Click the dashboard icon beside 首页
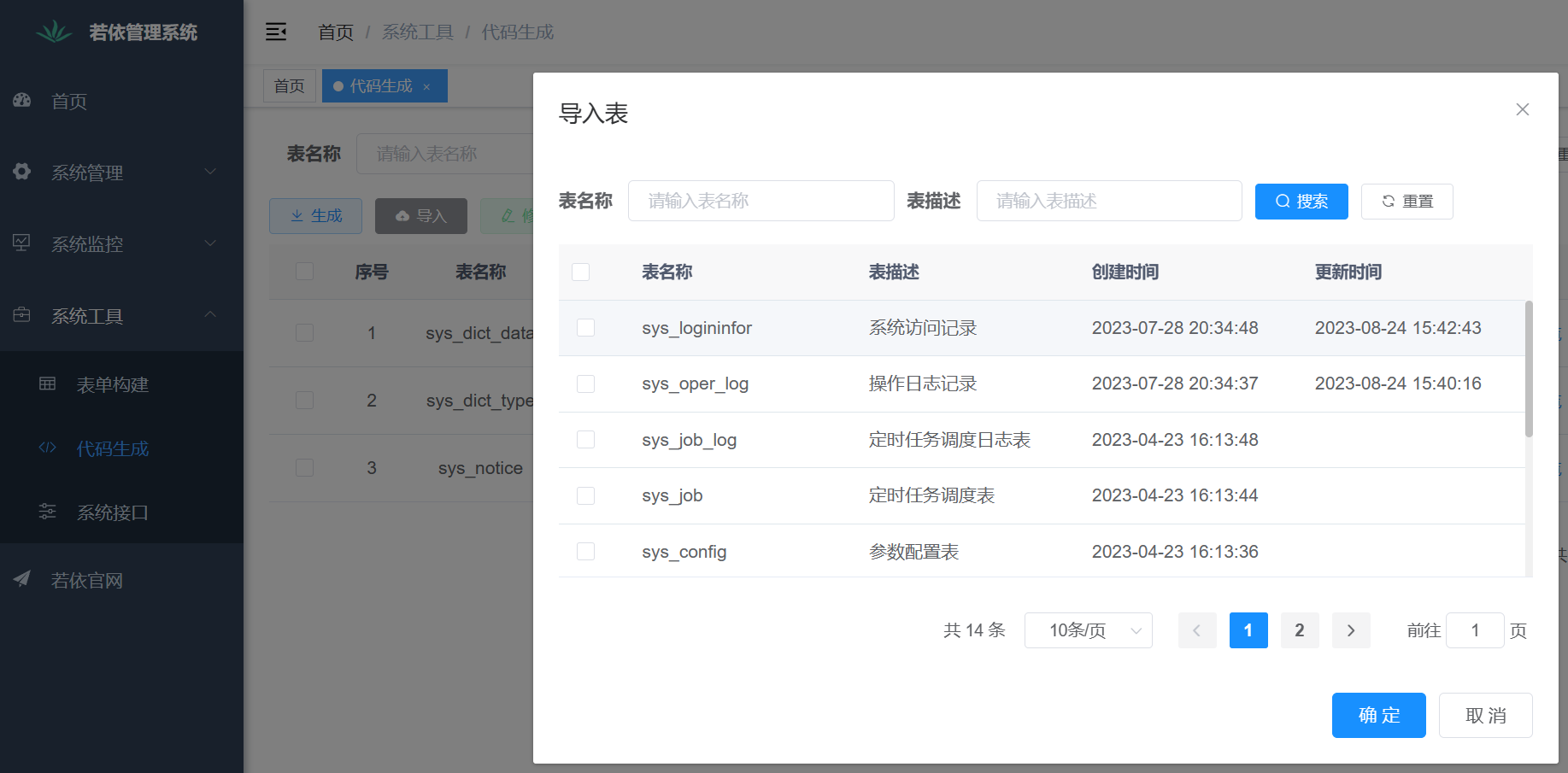1568x773 pixels. [22, 100]
